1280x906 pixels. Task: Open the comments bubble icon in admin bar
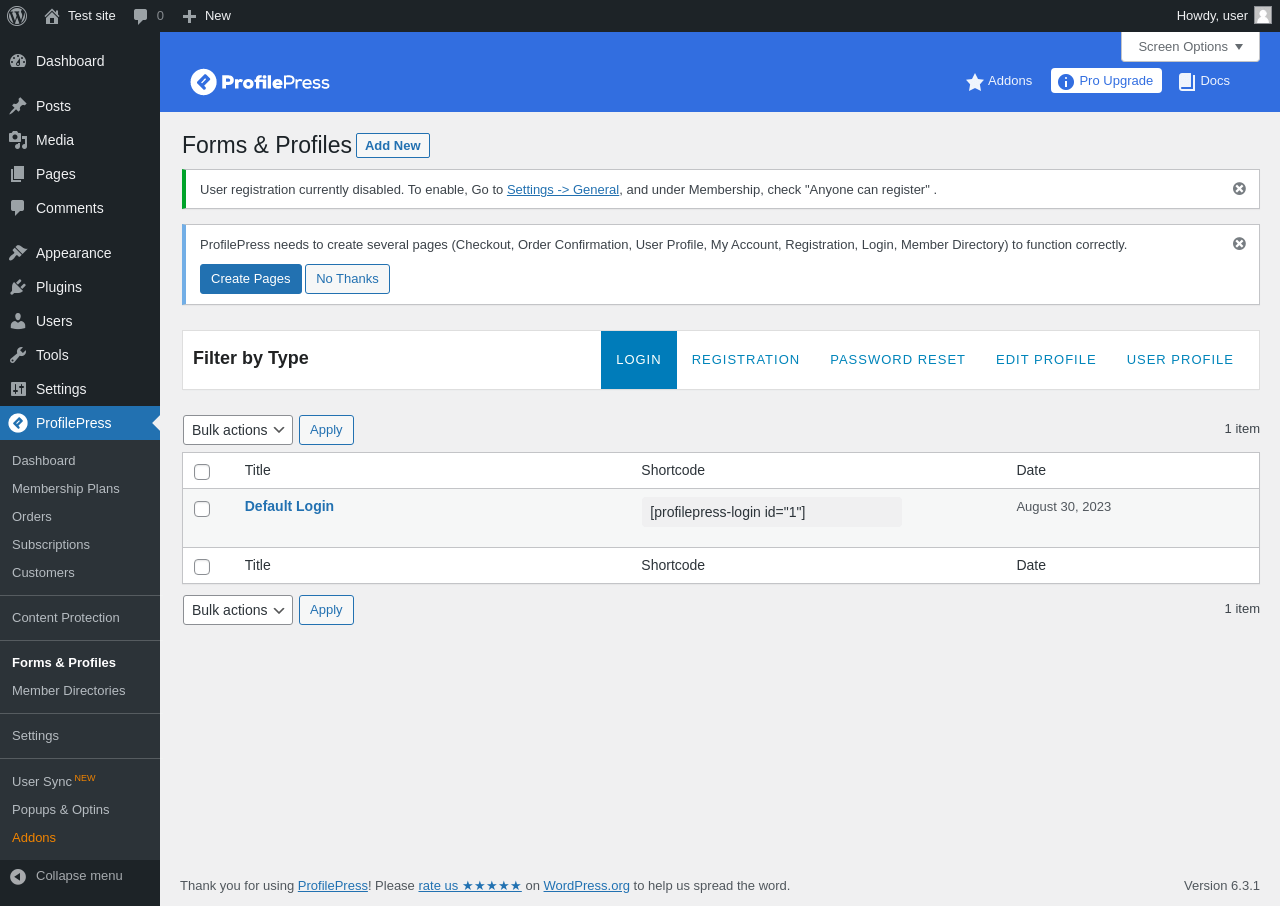[141, 16]
